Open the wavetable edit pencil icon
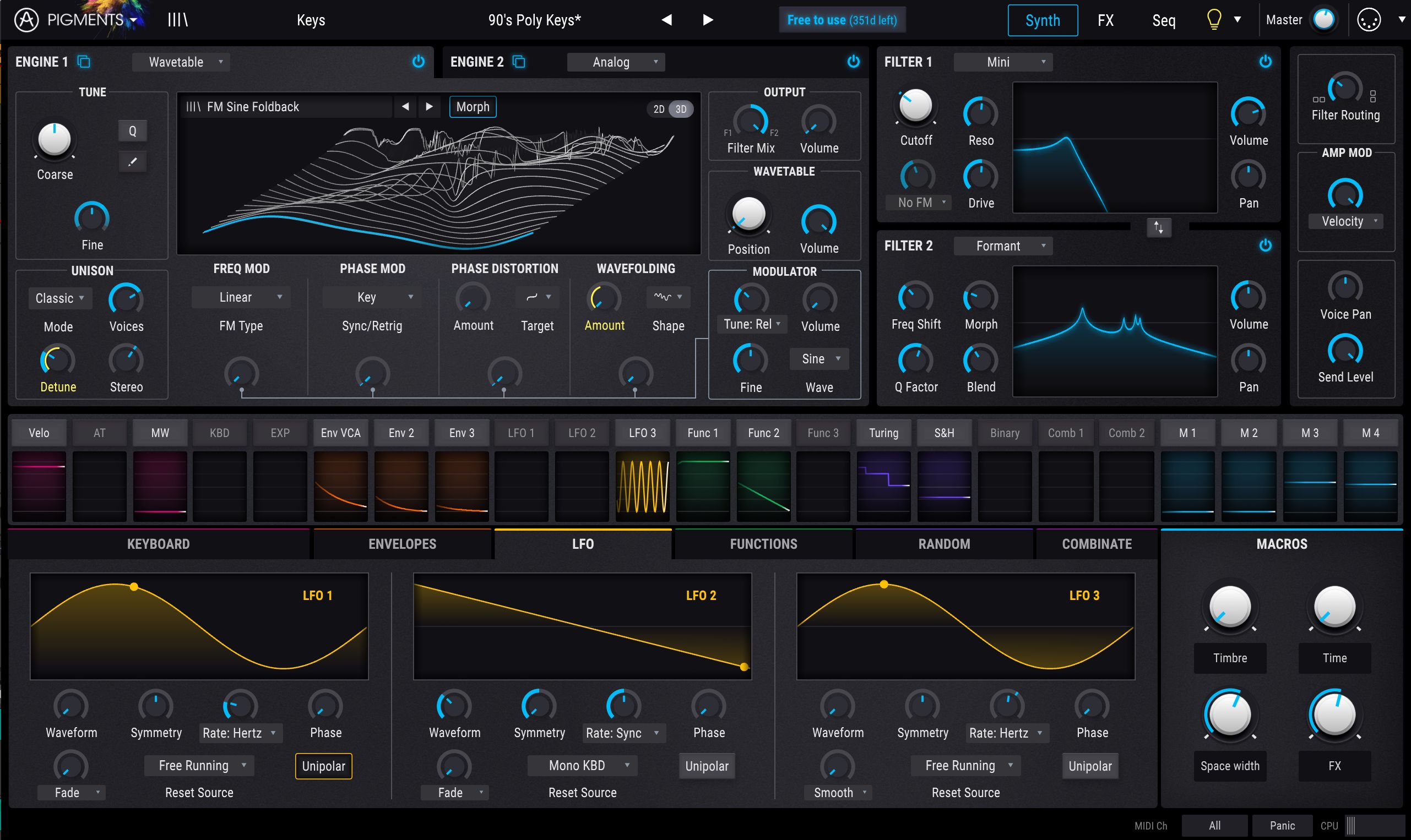Viewport: 1411px width, 840px height. (x=133, y=162)
